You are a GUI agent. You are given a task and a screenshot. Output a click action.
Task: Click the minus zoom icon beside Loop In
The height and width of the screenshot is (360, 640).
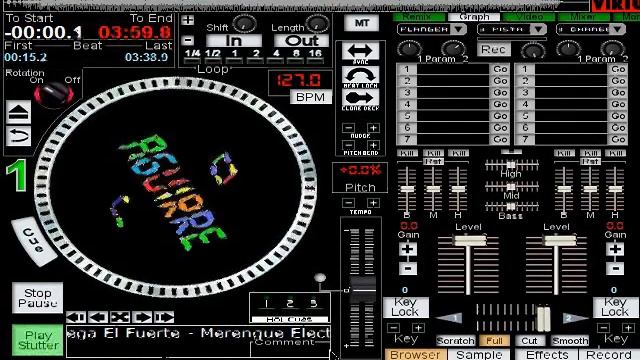point(188,40)
